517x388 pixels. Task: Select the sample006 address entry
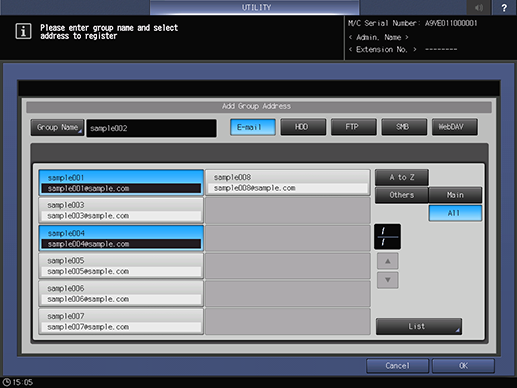[121, 293]
